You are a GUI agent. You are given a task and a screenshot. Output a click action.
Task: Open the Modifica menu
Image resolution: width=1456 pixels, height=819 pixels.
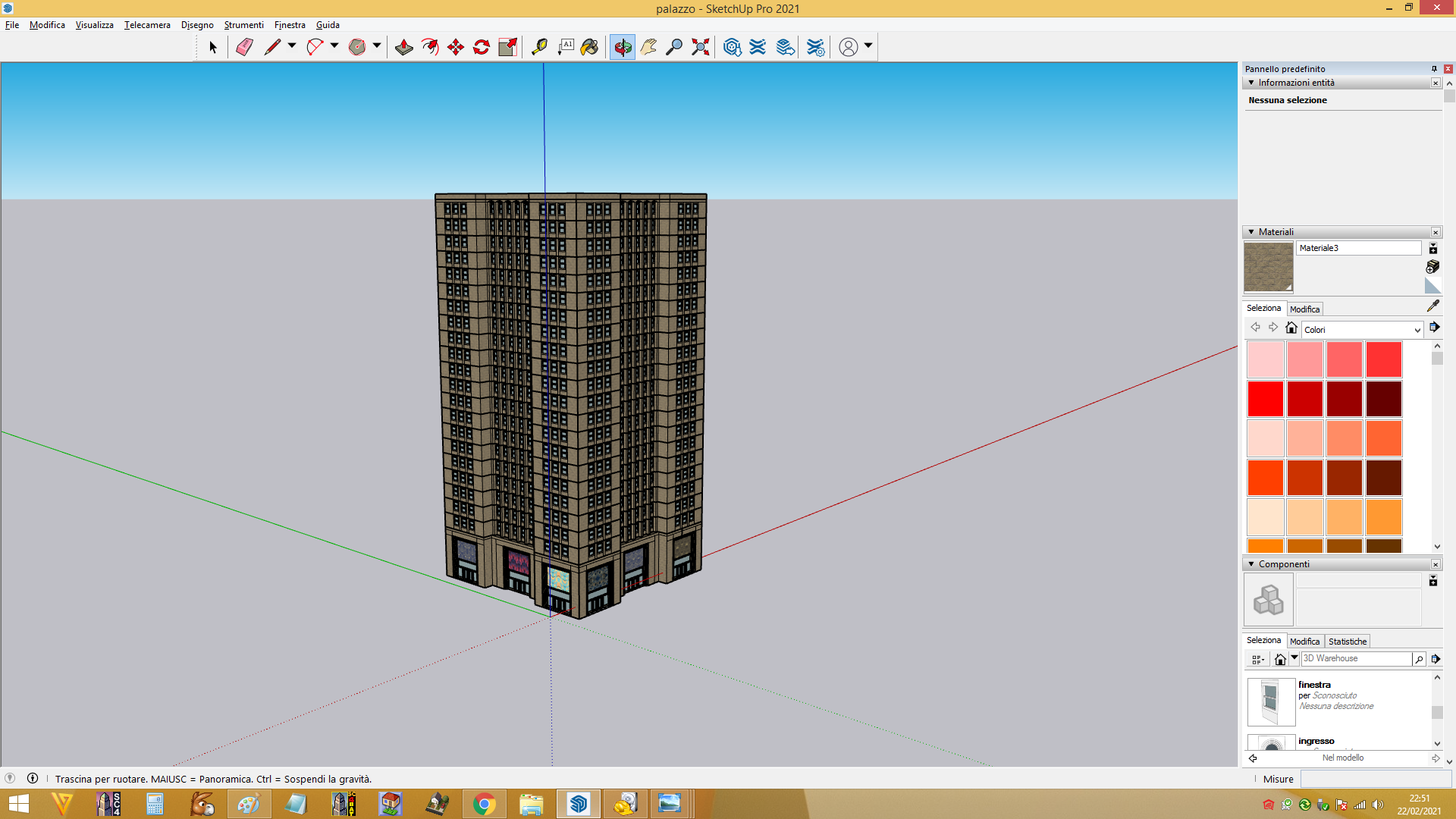point(47,25)
